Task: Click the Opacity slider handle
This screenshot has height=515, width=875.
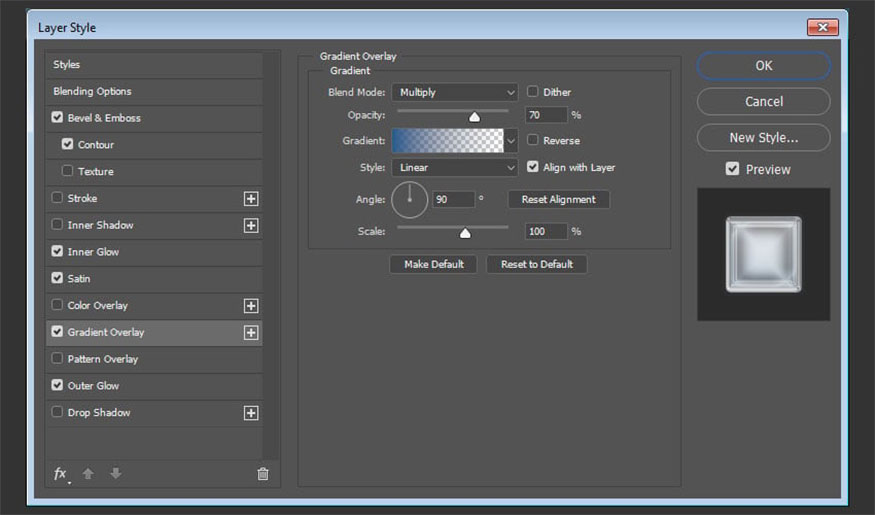Action: coord(474,117)
